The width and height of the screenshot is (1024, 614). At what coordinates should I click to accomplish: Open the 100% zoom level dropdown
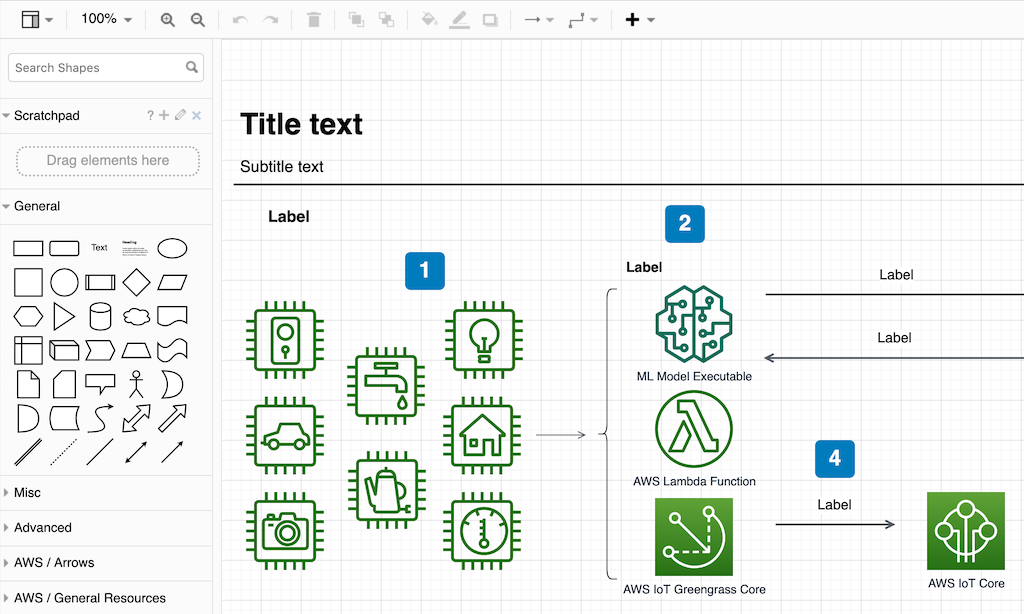(106, 19)
